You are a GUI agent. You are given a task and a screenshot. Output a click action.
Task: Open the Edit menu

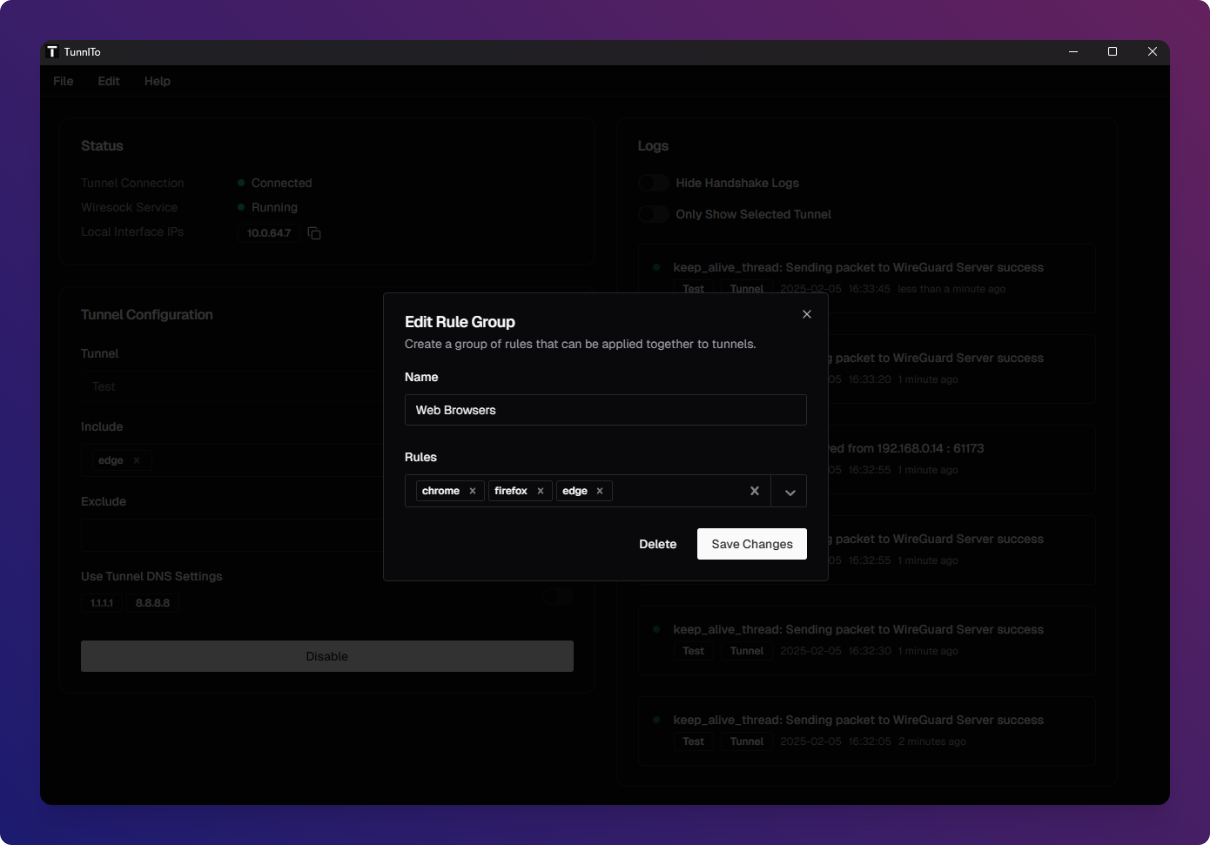[109, 81]
